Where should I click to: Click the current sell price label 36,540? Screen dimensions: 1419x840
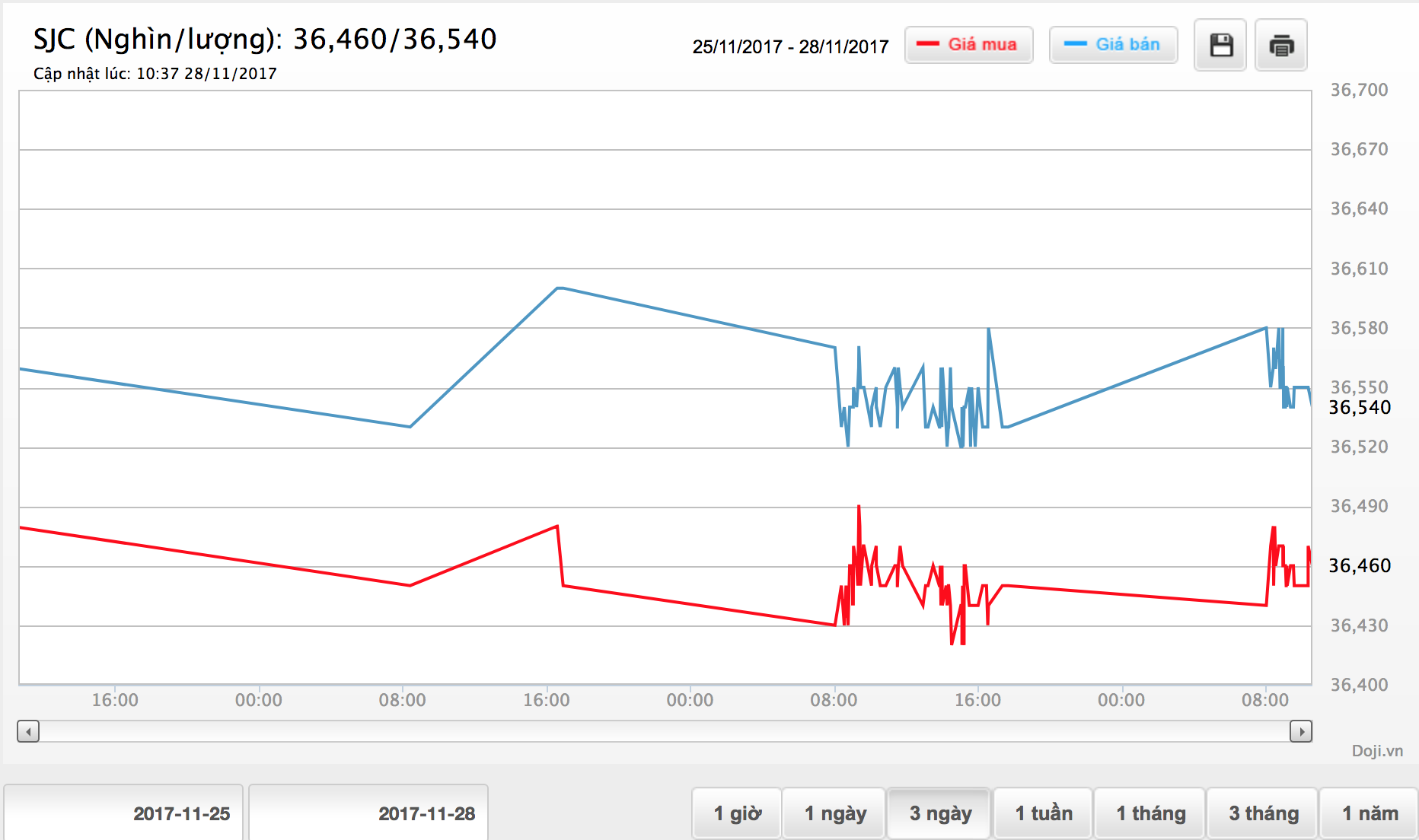tap(1360, 408)
